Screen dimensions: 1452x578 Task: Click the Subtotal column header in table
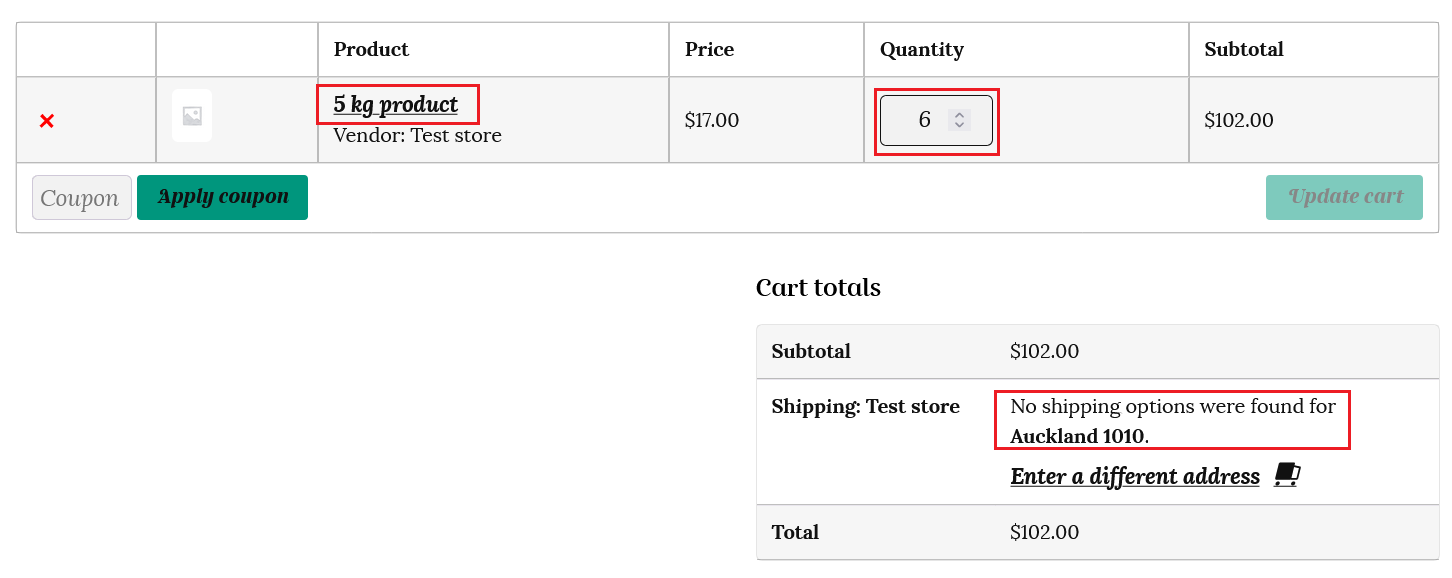pos(1243,50)
